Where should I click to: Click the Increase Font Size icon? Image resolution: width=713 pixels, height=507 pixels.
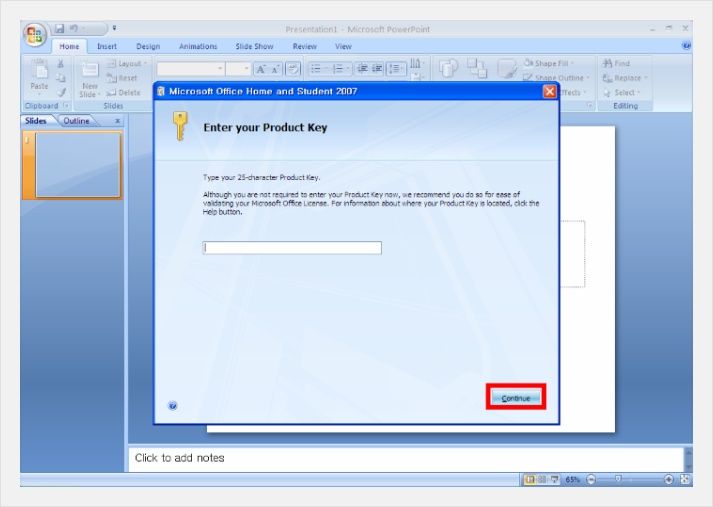click(261, 69)
